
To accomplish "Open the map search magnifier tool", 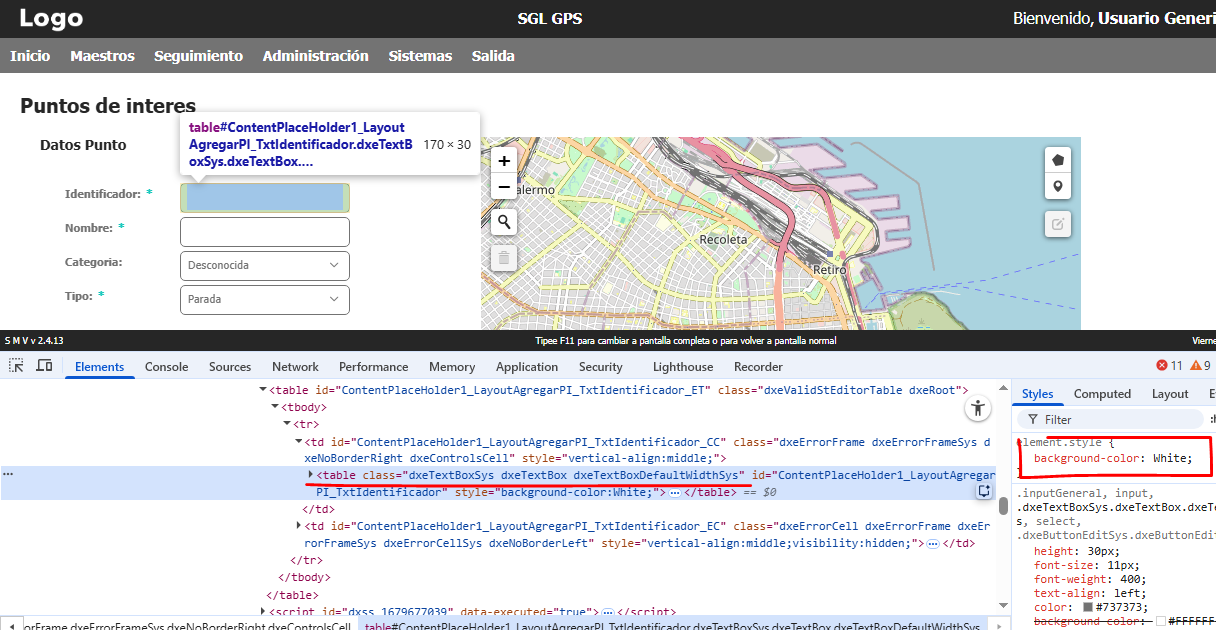I will coord(504,222).
